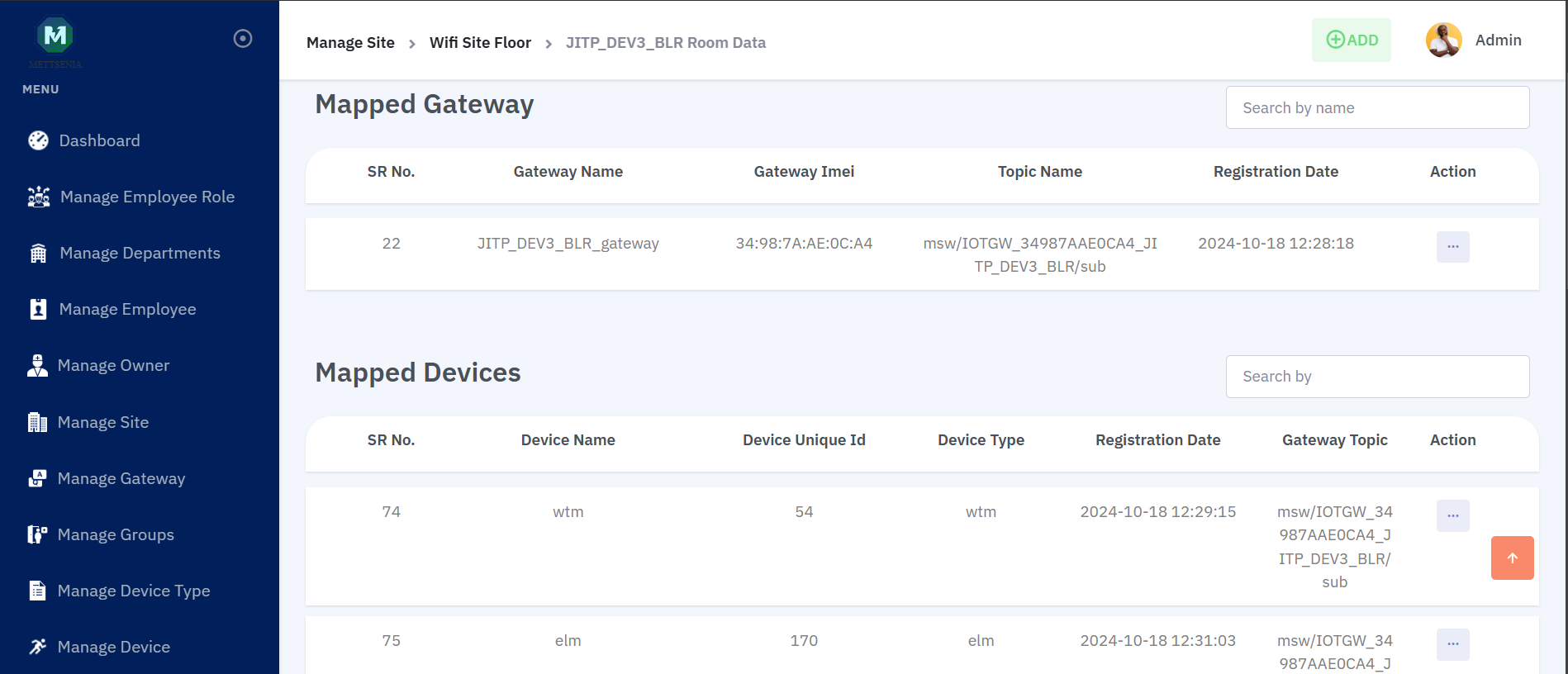
Task: Click the orange scroll-to-top arrow button
Action: (1512, 558)
